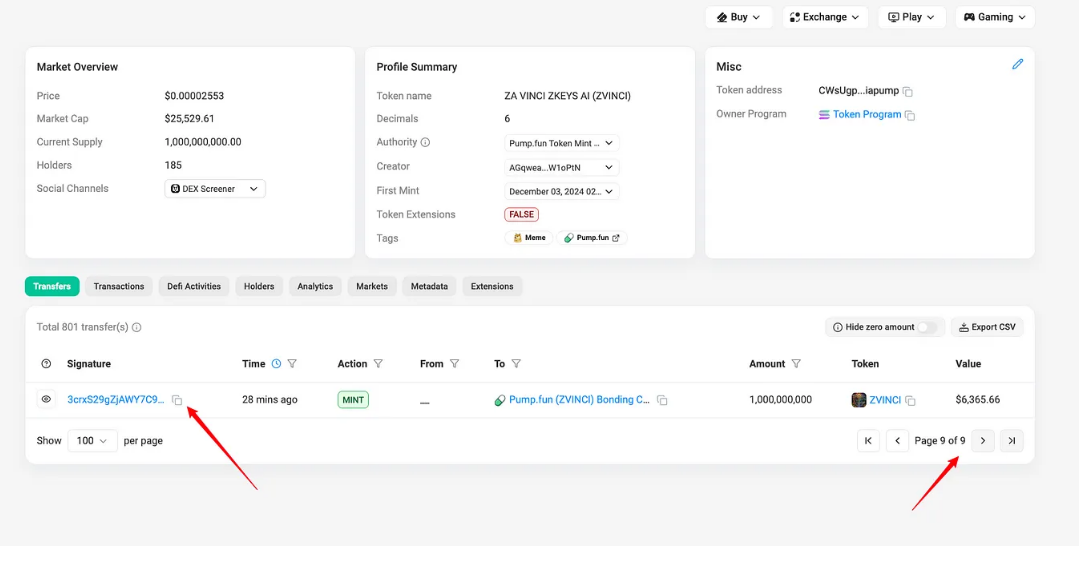Open the Defi Activities tab
Image resolution: width=1079 pixels, height=565 pixels.
click(194, 286)
